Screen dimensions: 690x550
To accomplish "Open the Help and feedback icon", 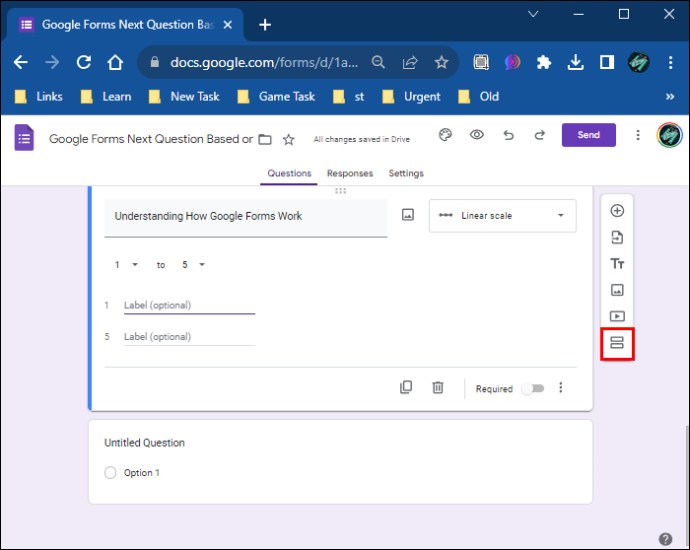I will click(x=665, y=539).
